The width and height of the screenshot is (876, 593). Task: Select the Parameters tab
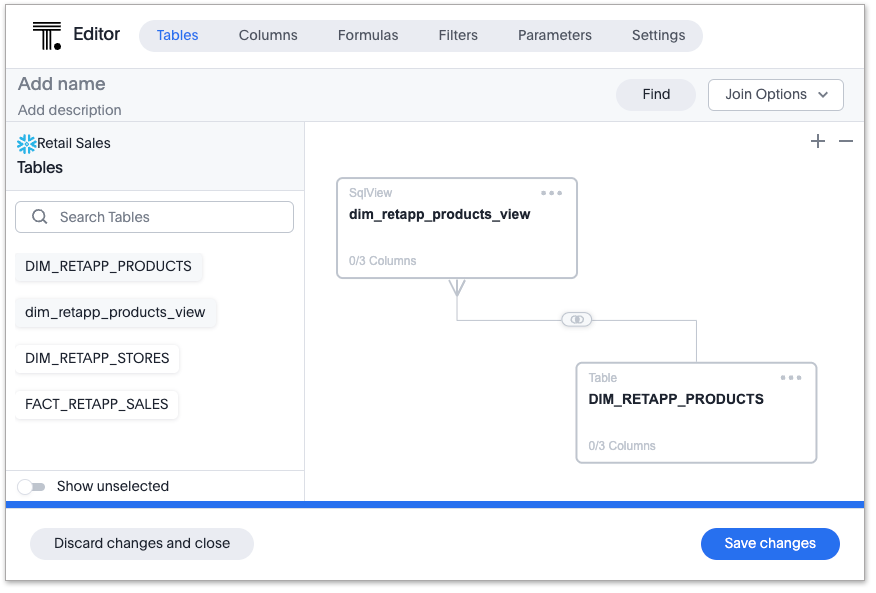tap(555, 35)
